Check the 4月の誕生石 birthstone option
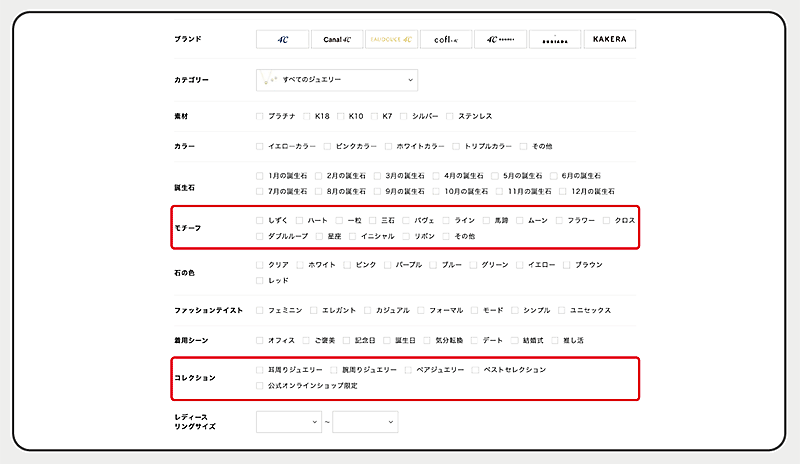Screen dimensions: 800x464 point(436,175)
